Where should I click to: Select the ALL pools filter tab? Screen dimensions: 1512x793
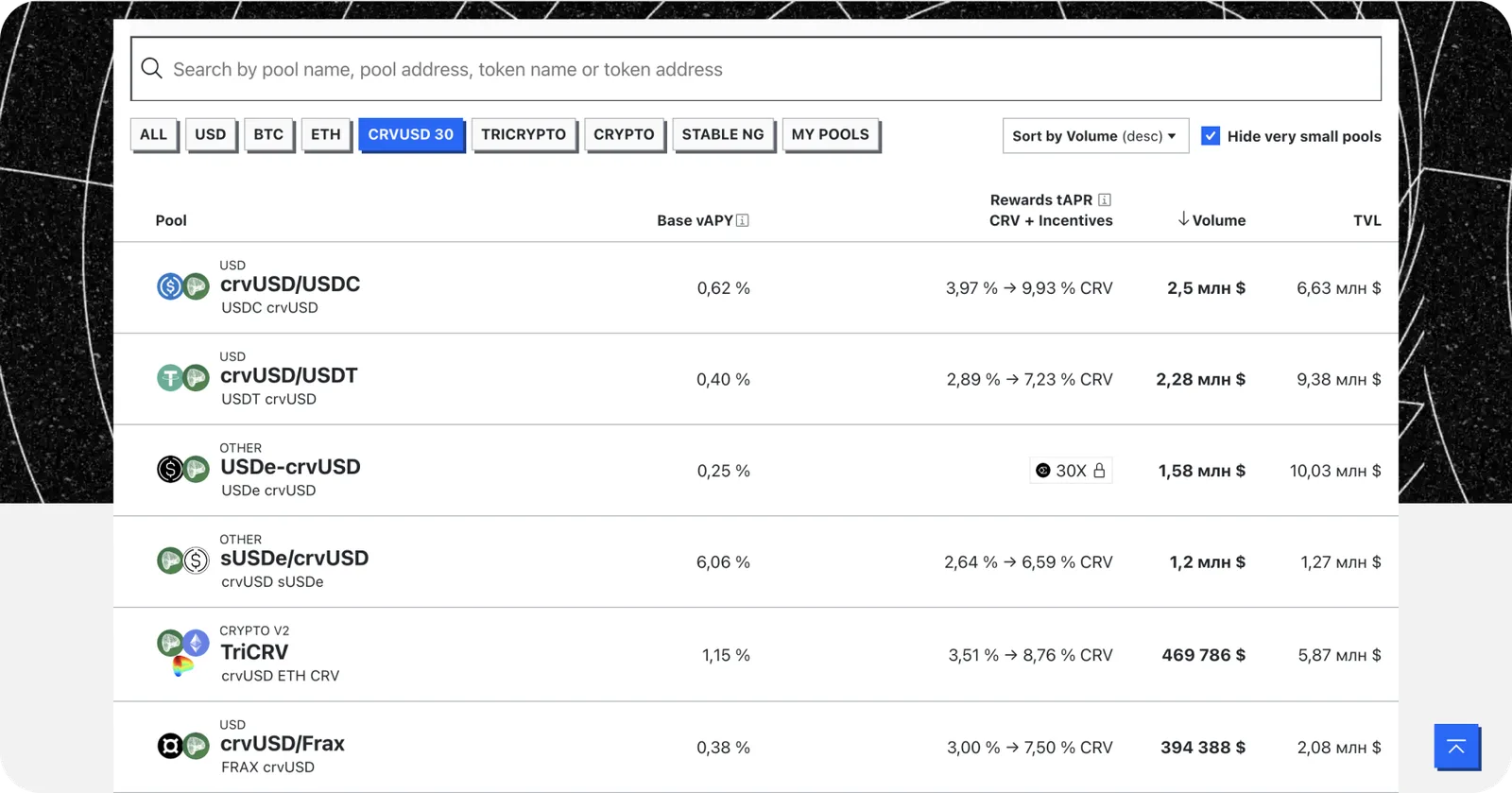click(153, 134)
